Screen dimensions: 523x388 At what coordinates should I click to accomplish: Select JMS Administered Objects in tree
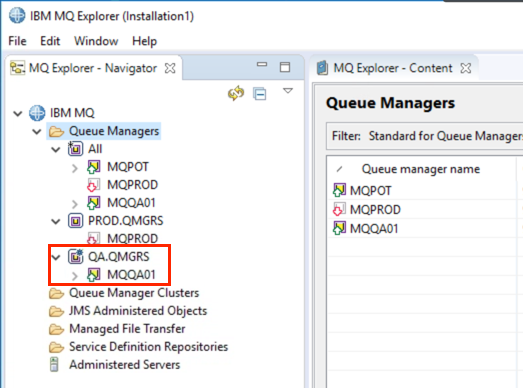click(138, 311)
